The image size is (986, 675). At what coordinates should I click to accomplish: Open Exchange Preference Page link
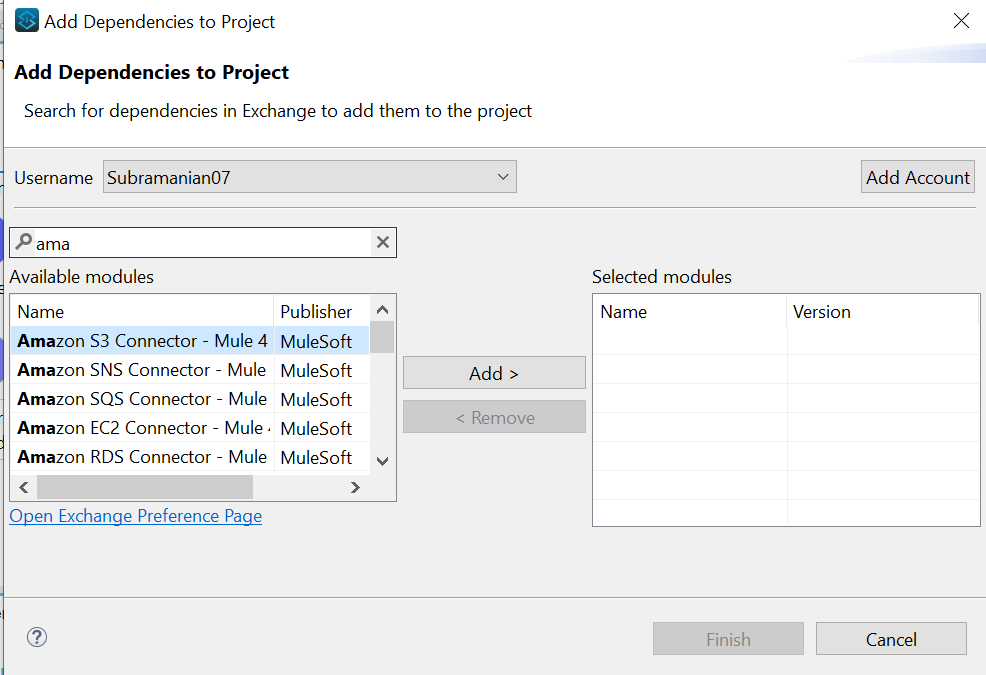136,516
